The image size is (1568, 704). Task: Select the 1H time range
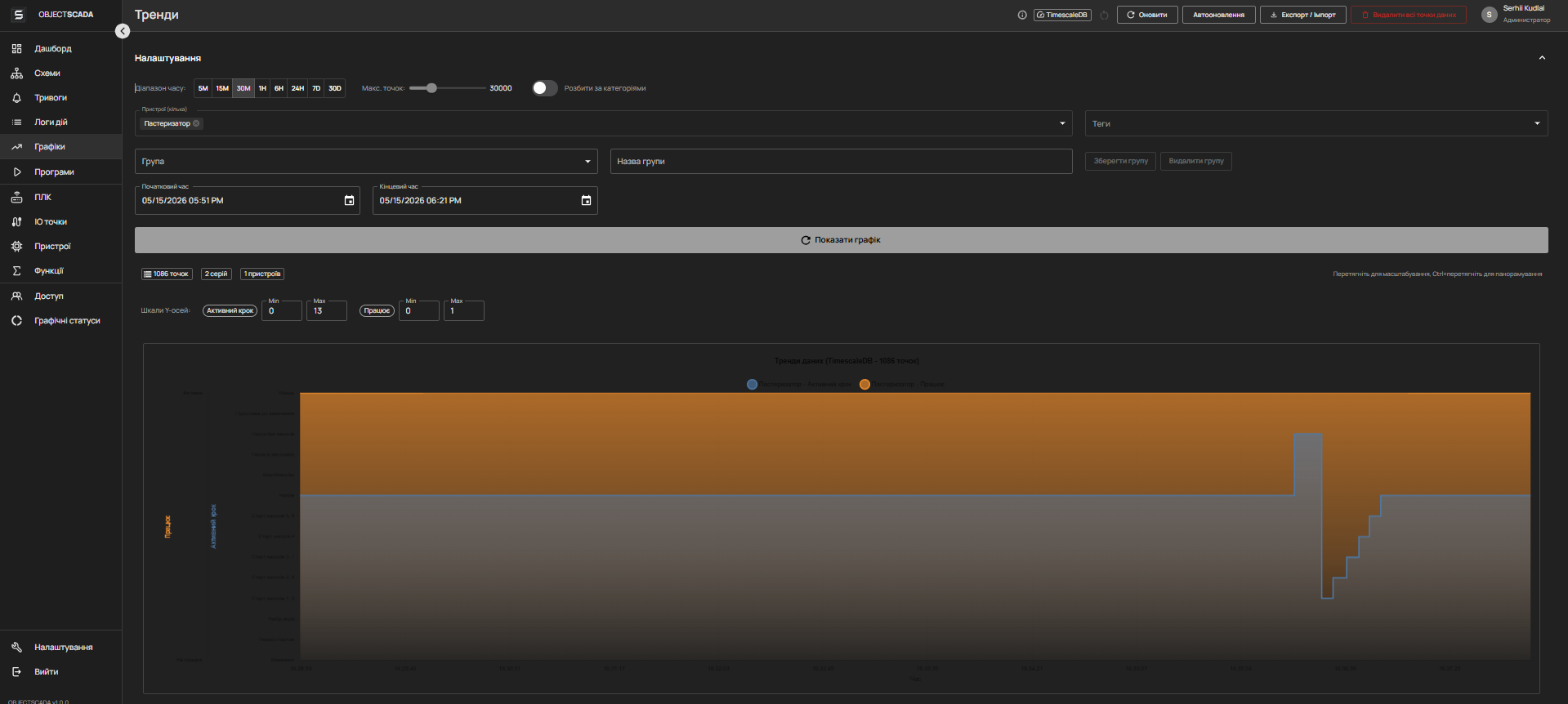coord(262,88)
